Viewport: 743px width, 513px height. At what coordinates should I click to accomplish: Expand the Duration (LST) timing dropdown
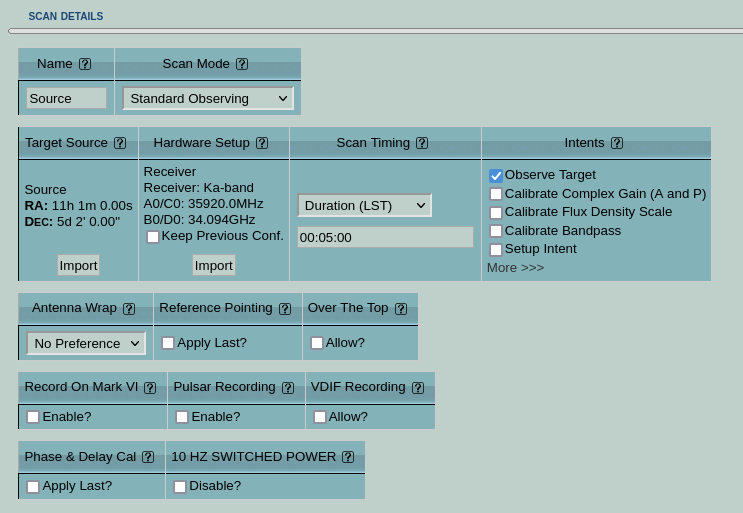pyautogui.click(x=364, y=205)
